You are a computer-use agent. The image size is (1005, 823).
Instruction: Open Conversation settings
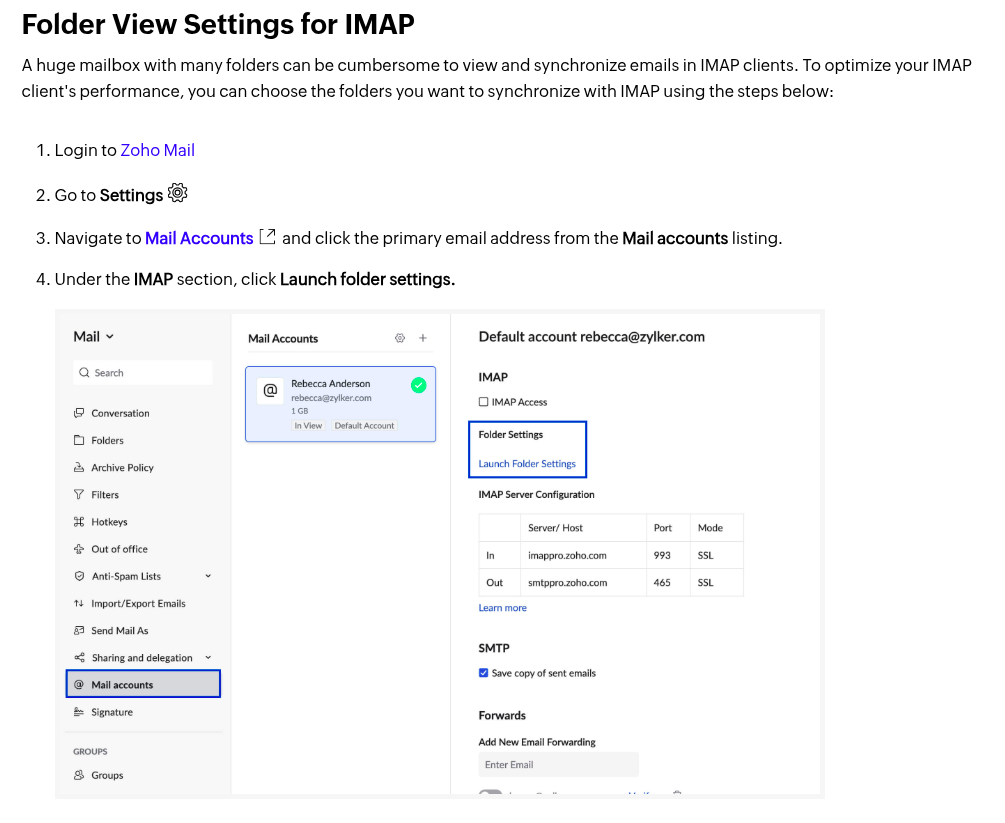tap(120, 413)
